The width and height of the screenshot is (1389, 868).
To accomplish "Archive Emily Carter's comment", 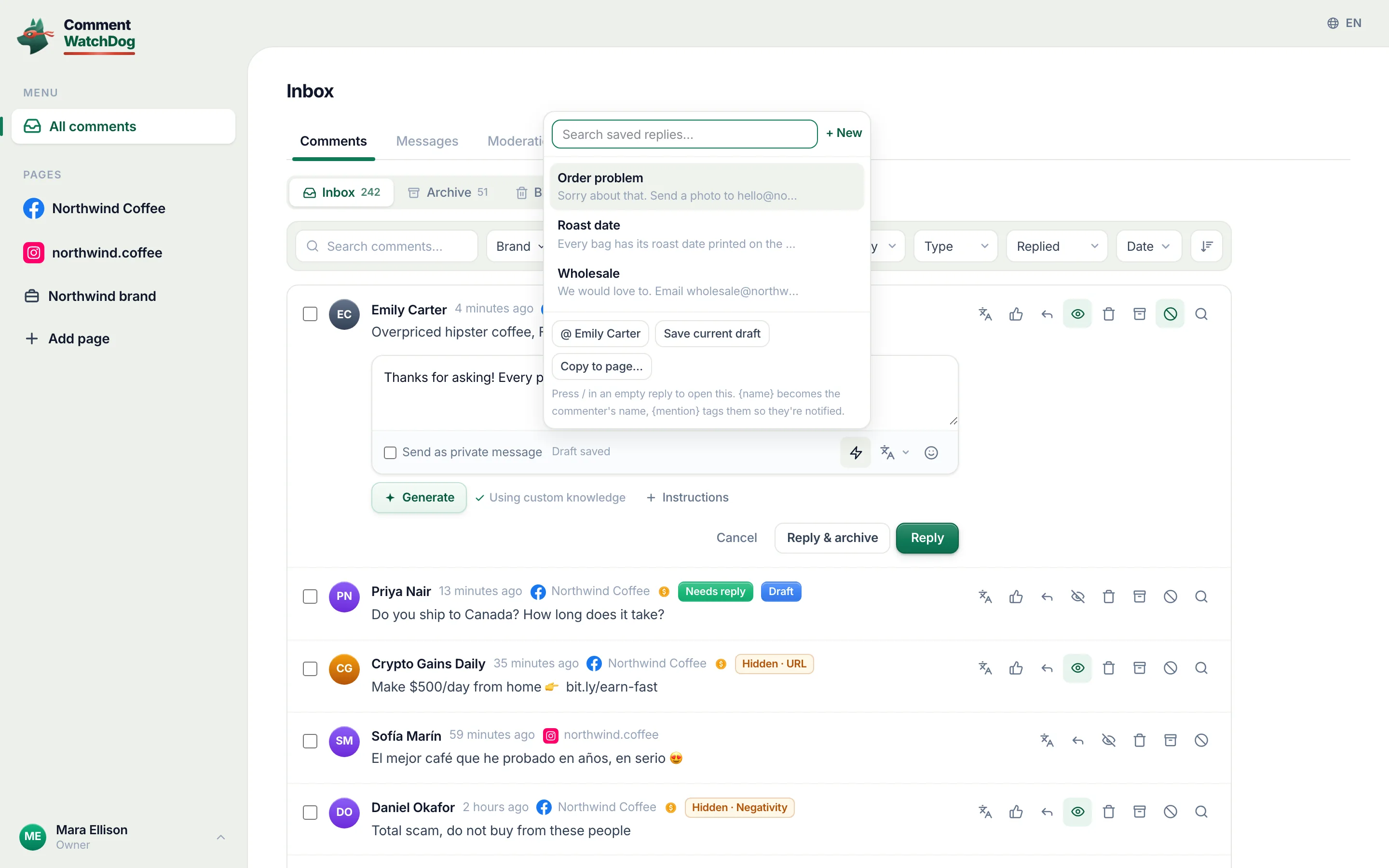I will [x=1140, y=314].
